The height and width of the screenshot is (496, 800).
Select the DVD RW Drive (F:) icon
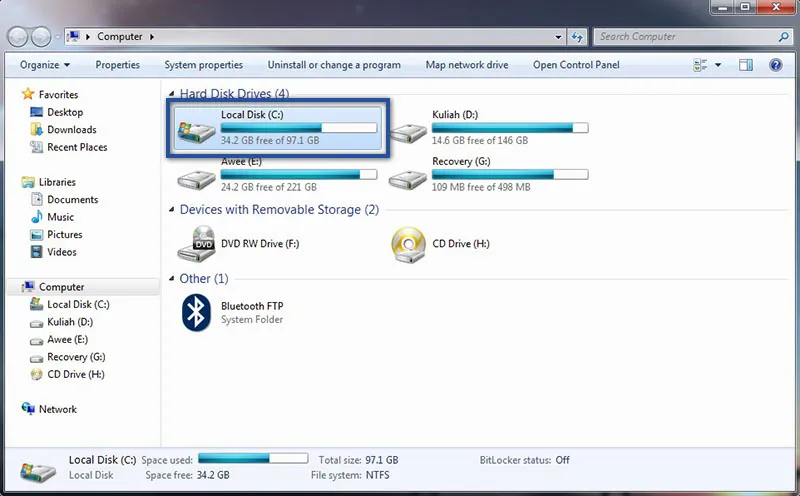(196, 244)
